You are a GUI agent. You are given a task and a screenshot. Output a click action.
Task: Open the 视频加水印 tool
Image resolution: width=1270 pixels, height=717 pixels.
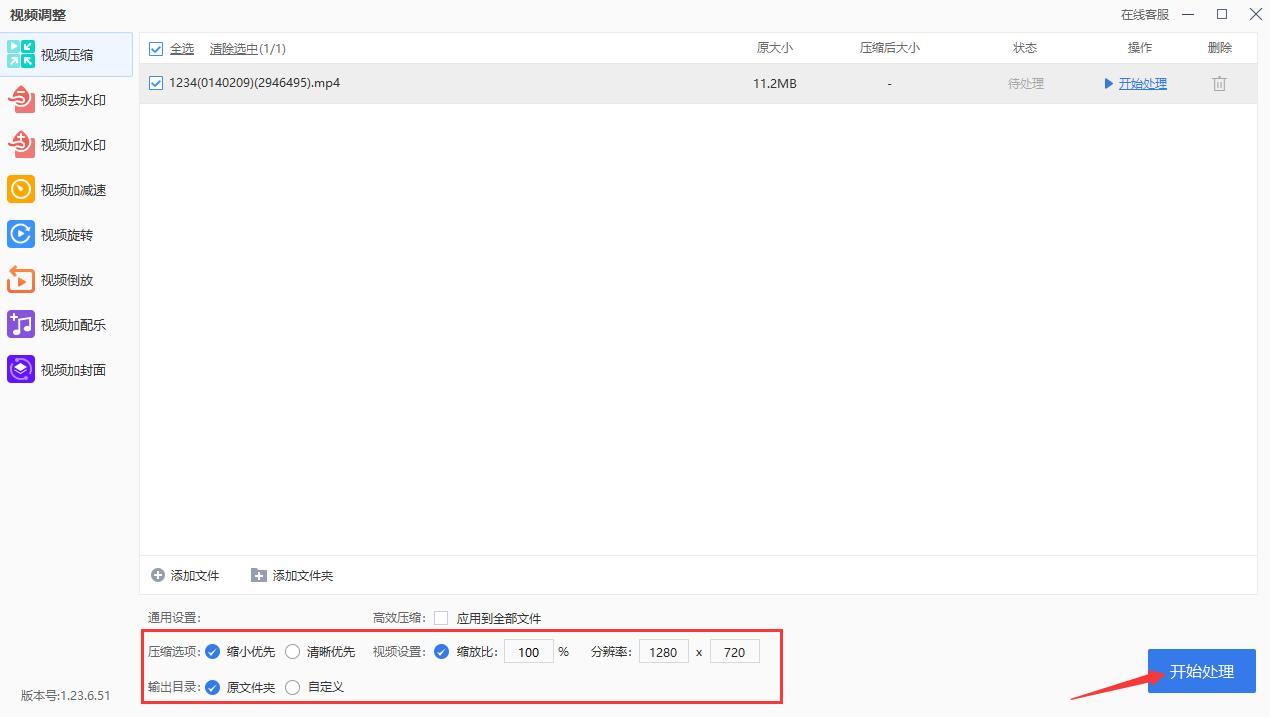[x=68, y=144]
